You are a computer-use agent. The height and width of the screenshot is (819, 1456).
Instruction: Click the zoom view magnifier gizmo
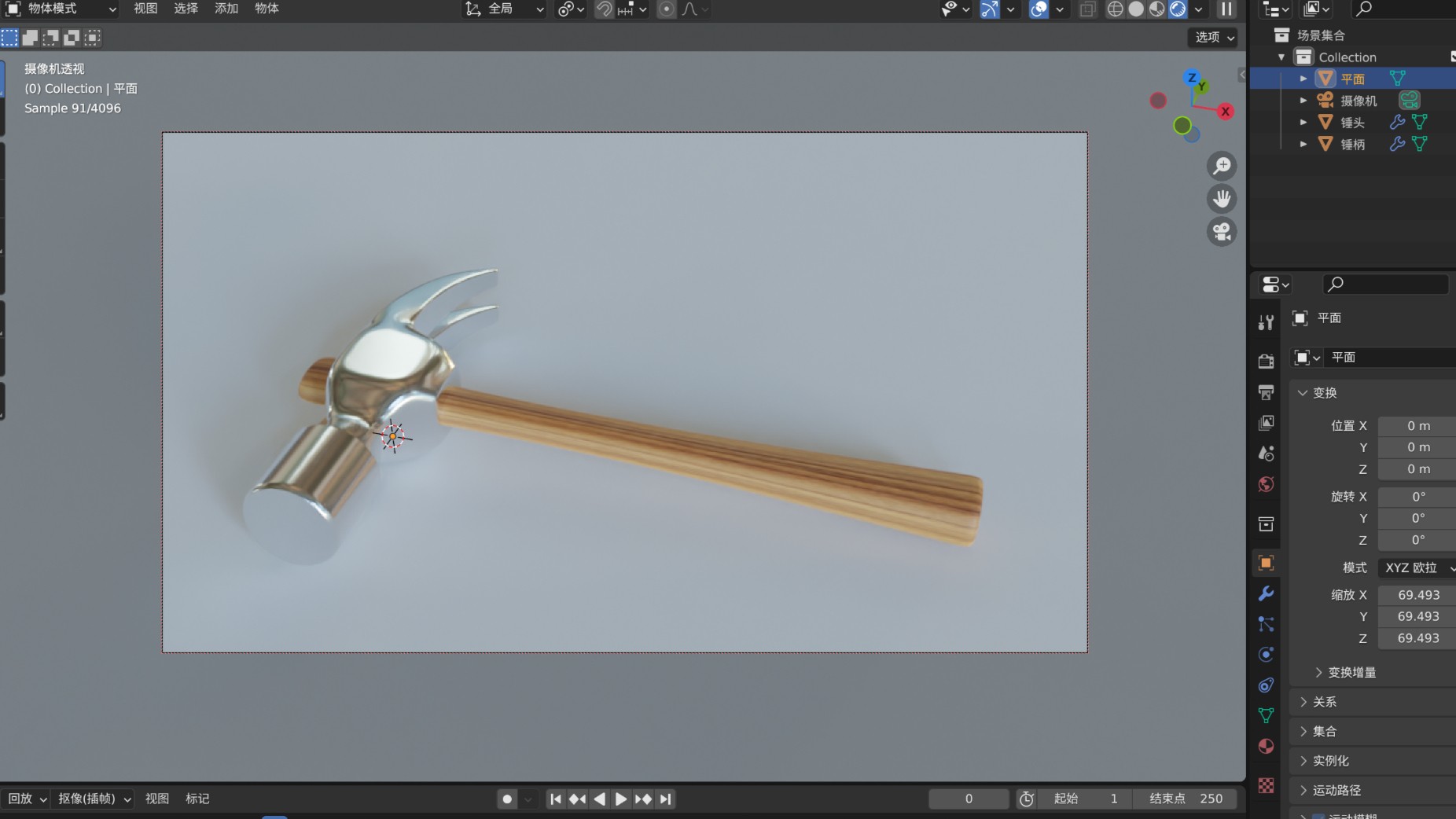click(1222, 166)
